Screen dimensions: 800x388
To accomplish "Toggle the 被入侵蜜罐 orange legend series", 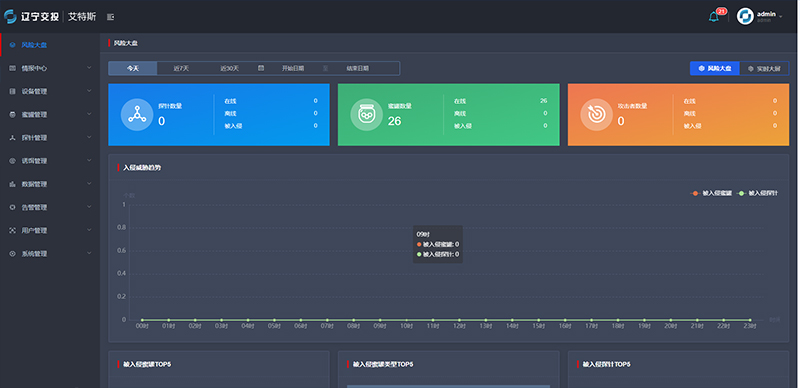I will [x=712, y=193].
